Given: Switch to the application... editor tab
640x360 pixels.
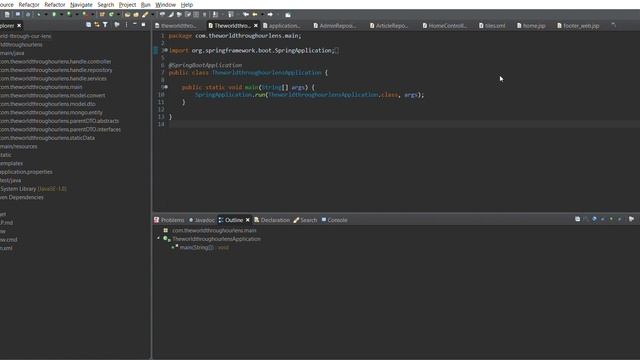Looking at the screenshot, I should pyautogui.click(x=282, y=25).
